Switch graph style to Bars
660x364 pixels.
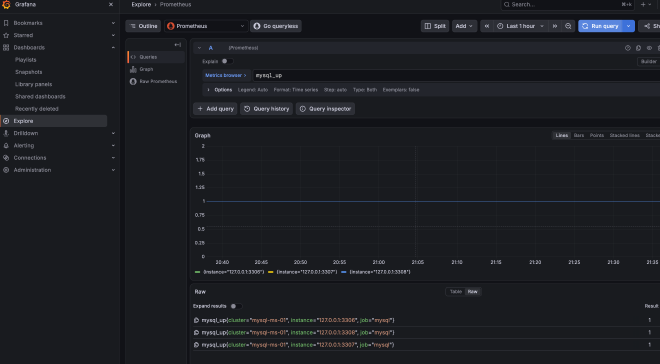coord(579,136)
